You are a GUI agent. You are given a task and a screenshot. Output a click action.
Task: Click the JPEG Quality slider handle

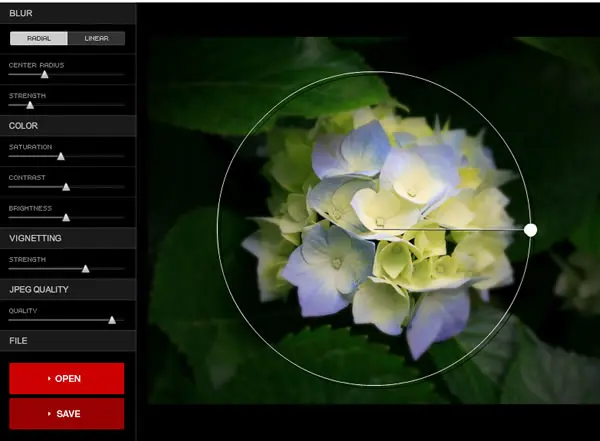112,320
